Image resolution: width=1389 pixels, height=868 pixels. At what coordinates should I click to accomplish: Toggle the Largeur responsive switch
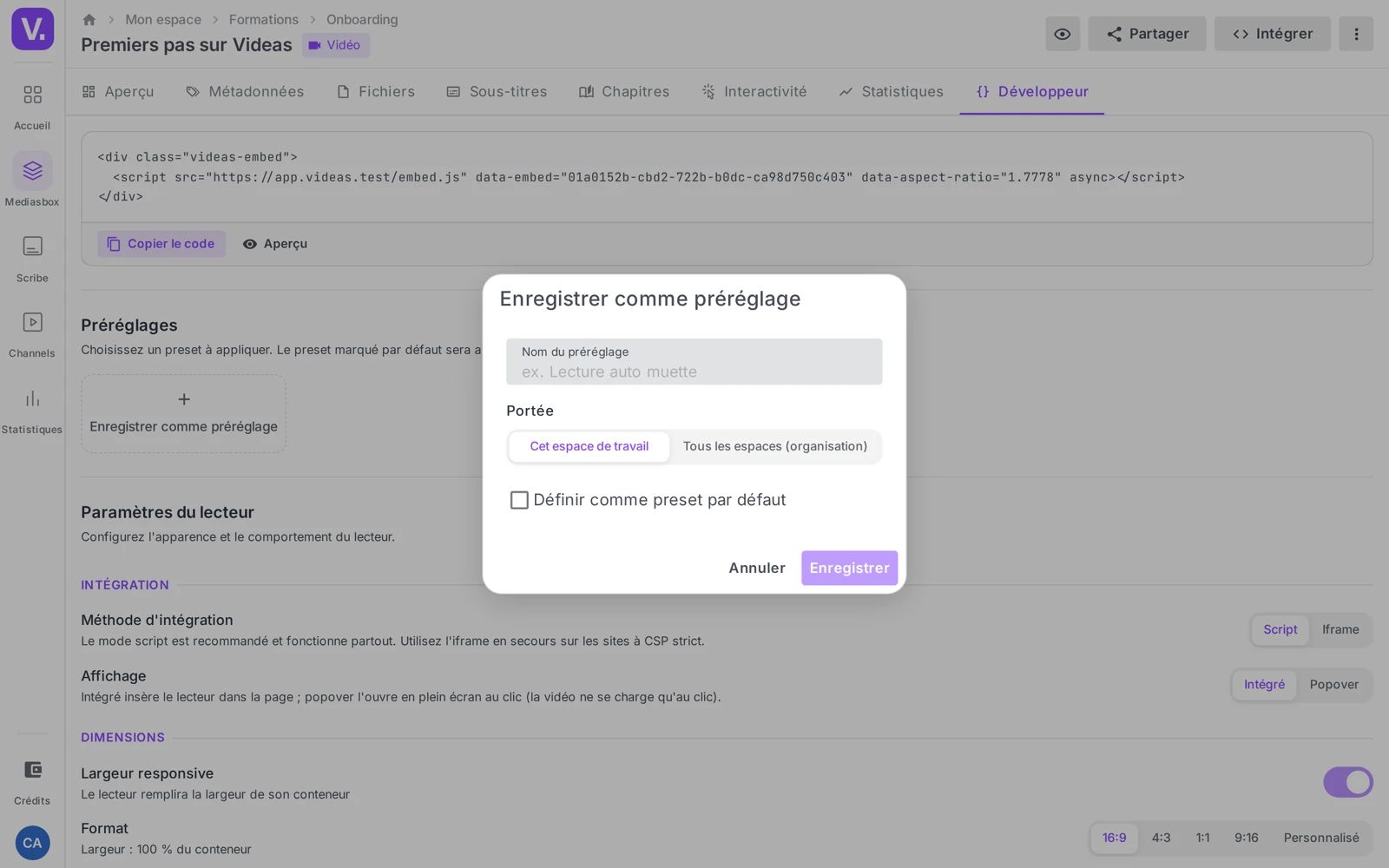click(1347, 782)
